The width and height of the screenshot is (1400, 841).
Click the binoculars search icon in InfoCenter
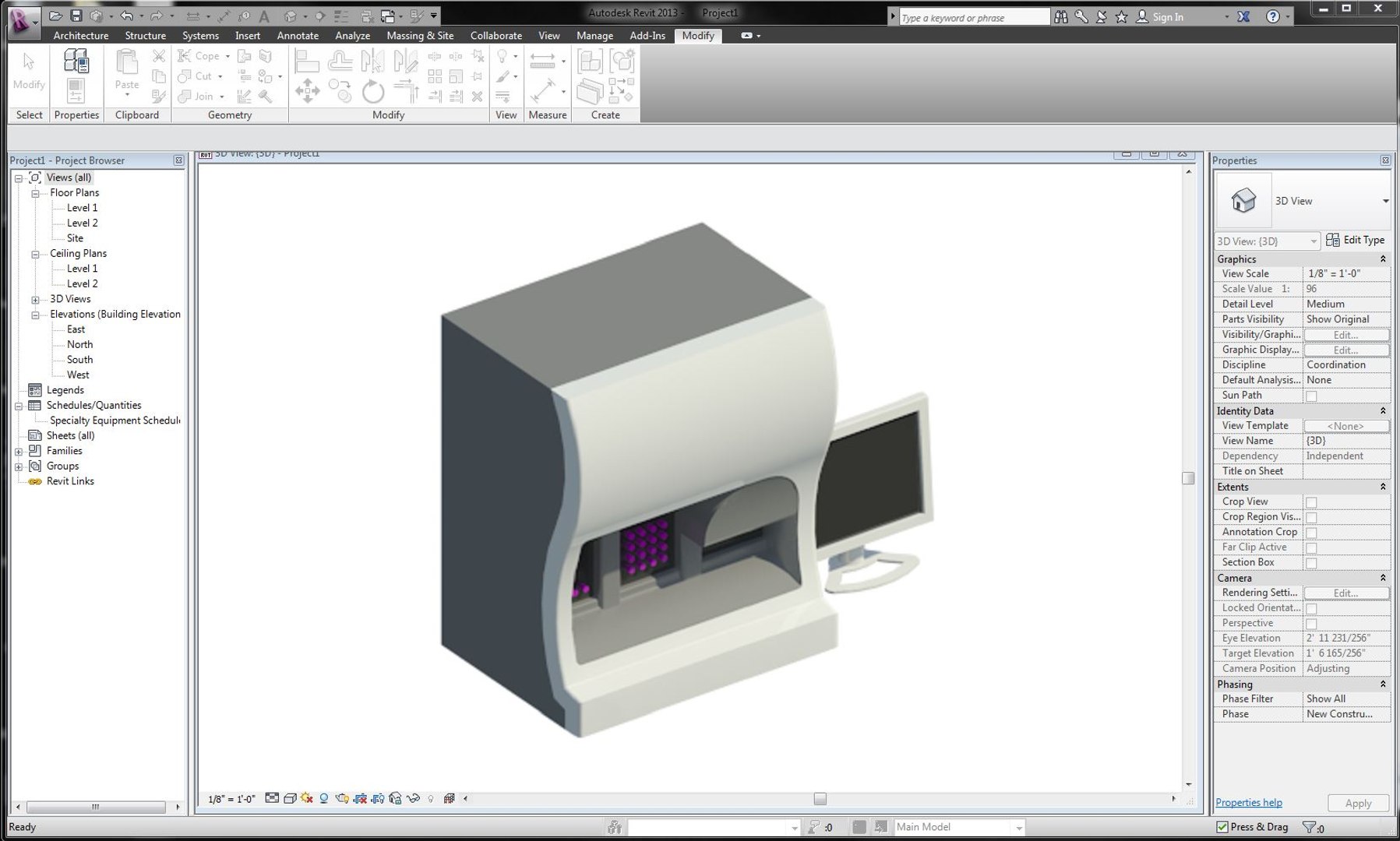coord(1061,16)
